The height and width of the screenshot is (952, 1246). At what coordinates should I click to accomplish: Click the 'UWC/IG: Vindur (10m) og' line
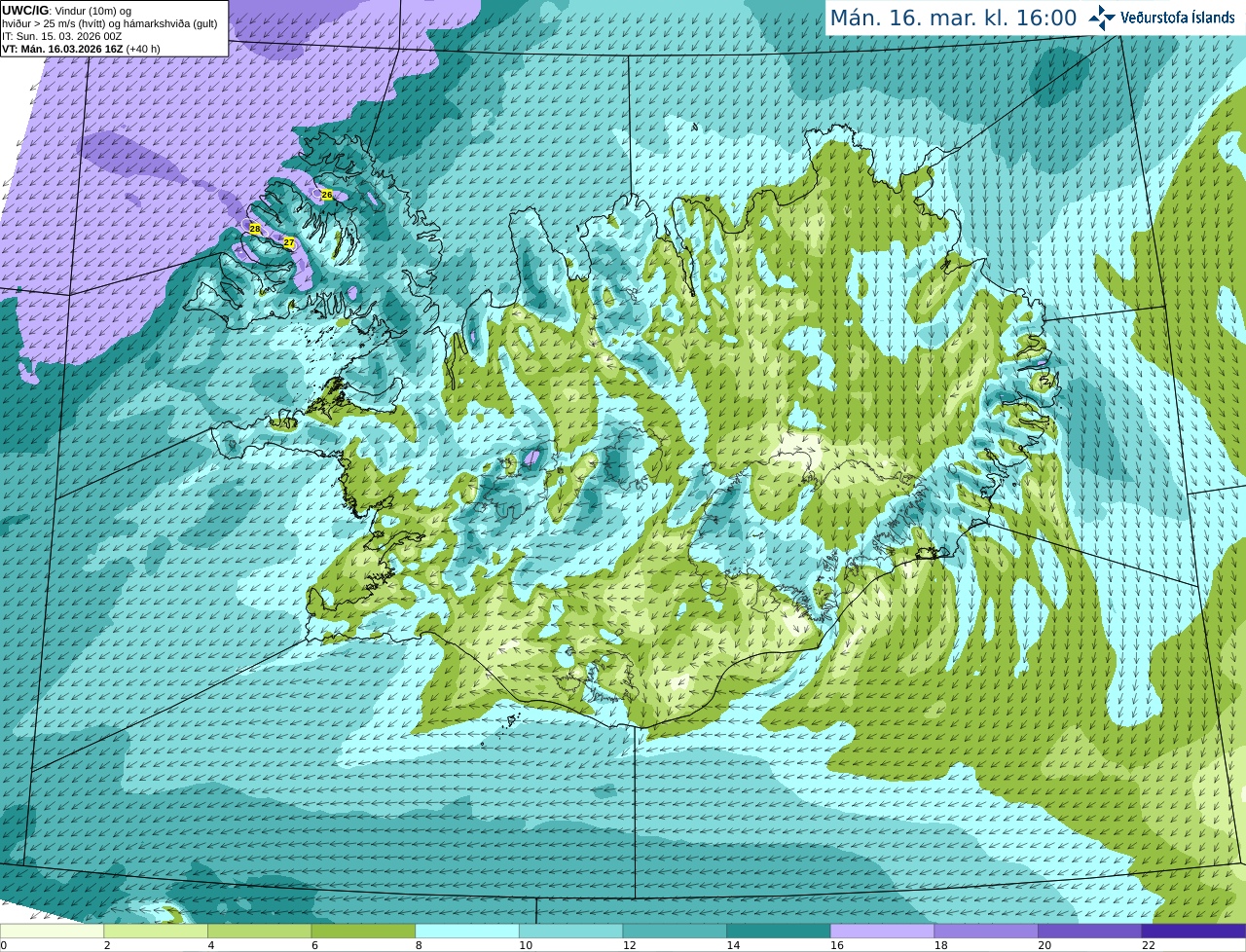[x=66, y=11]
